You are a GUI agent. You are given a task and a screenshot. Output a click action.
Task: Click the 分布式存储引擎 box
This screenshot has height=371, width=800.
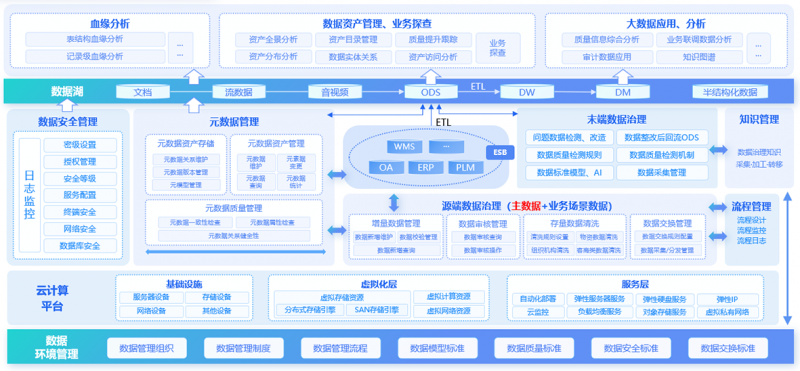[310, 310]
